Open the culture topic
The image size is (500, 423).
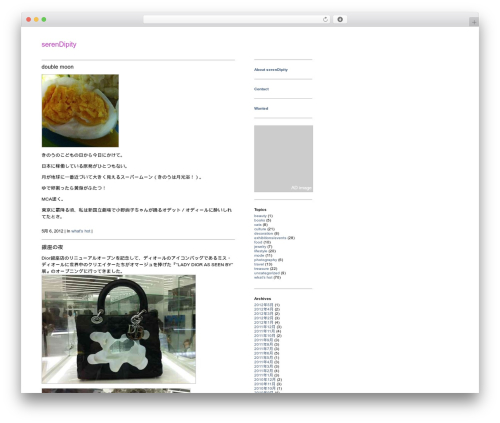260,229
